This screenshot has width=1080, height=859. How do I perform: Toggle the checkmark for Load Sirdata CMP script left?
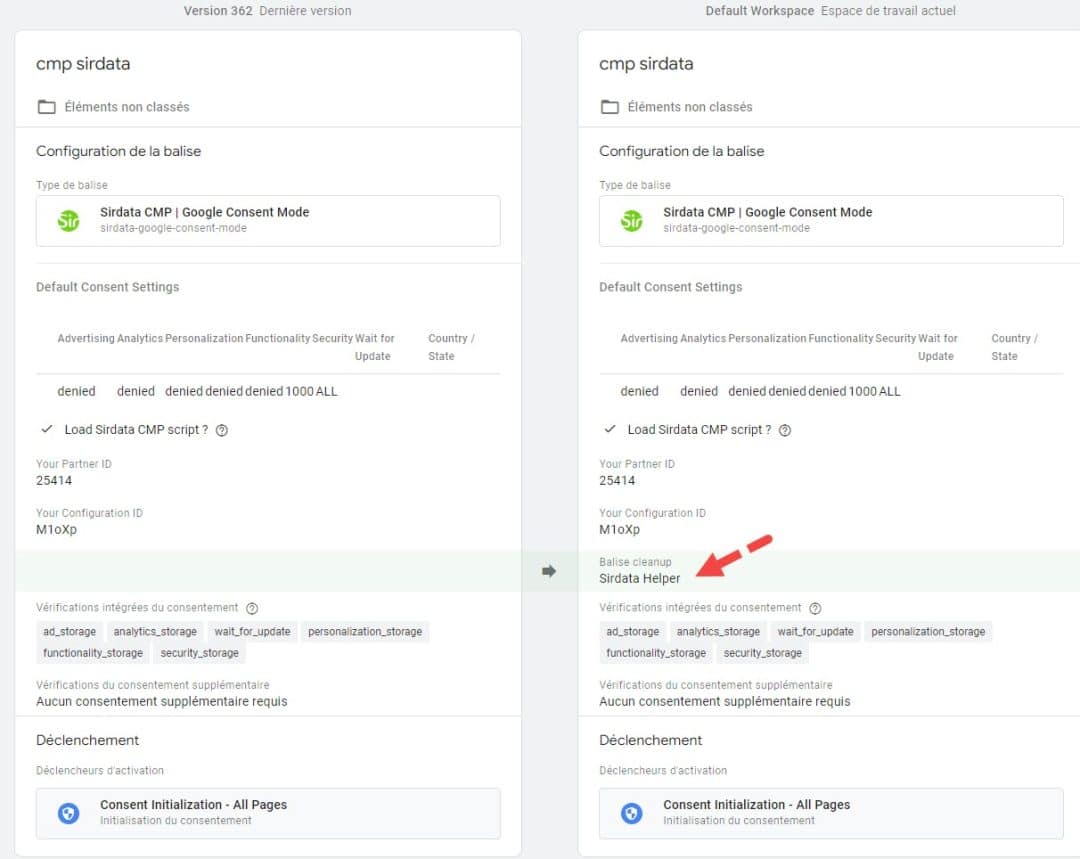click(x=45, y=430)
